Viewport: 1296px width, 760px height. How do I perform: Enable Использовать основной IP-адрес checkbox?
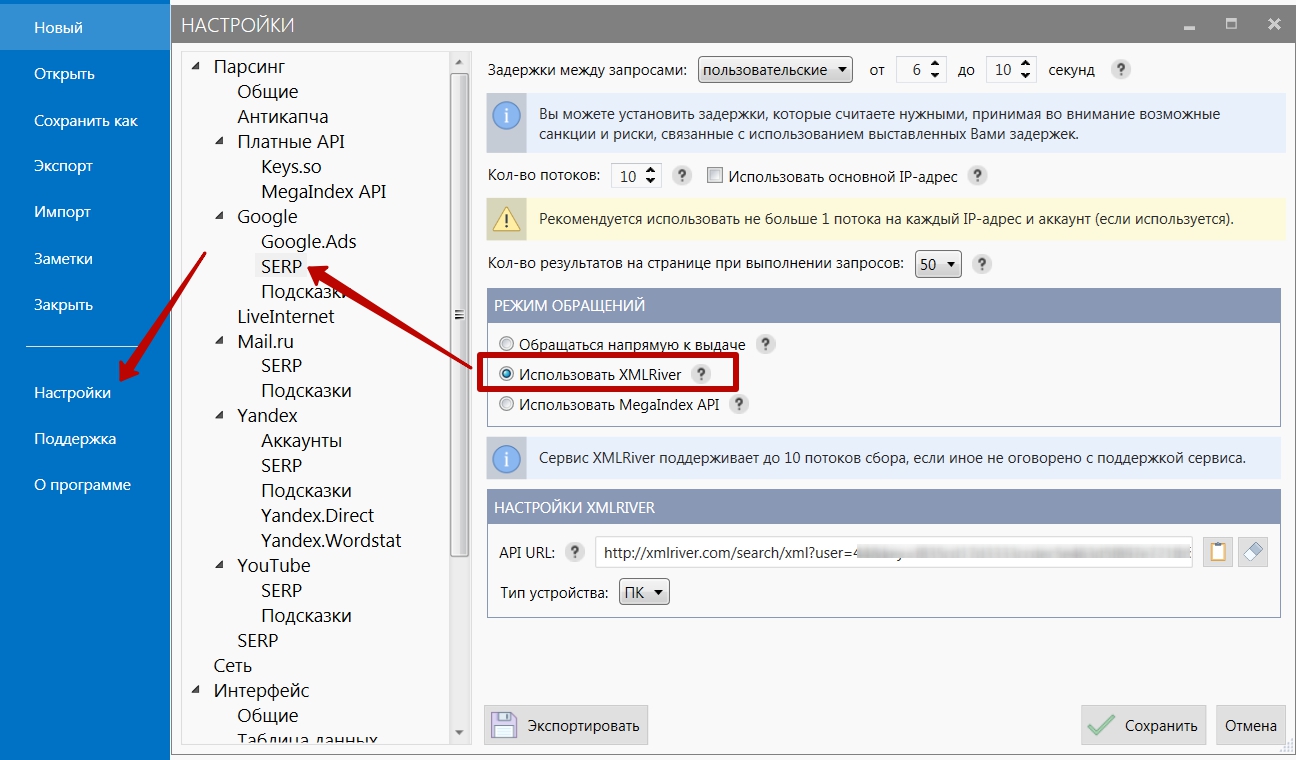[714, 176]
